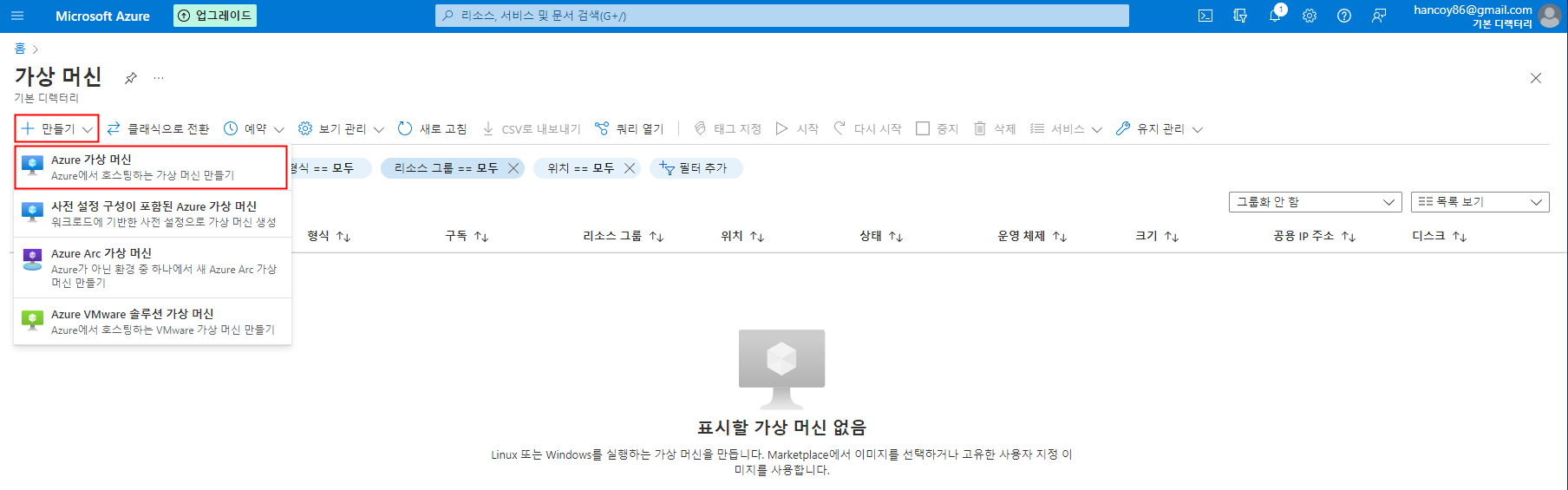Click the resource search box
Screen dimensions: 1568x490
click(782, 16)
